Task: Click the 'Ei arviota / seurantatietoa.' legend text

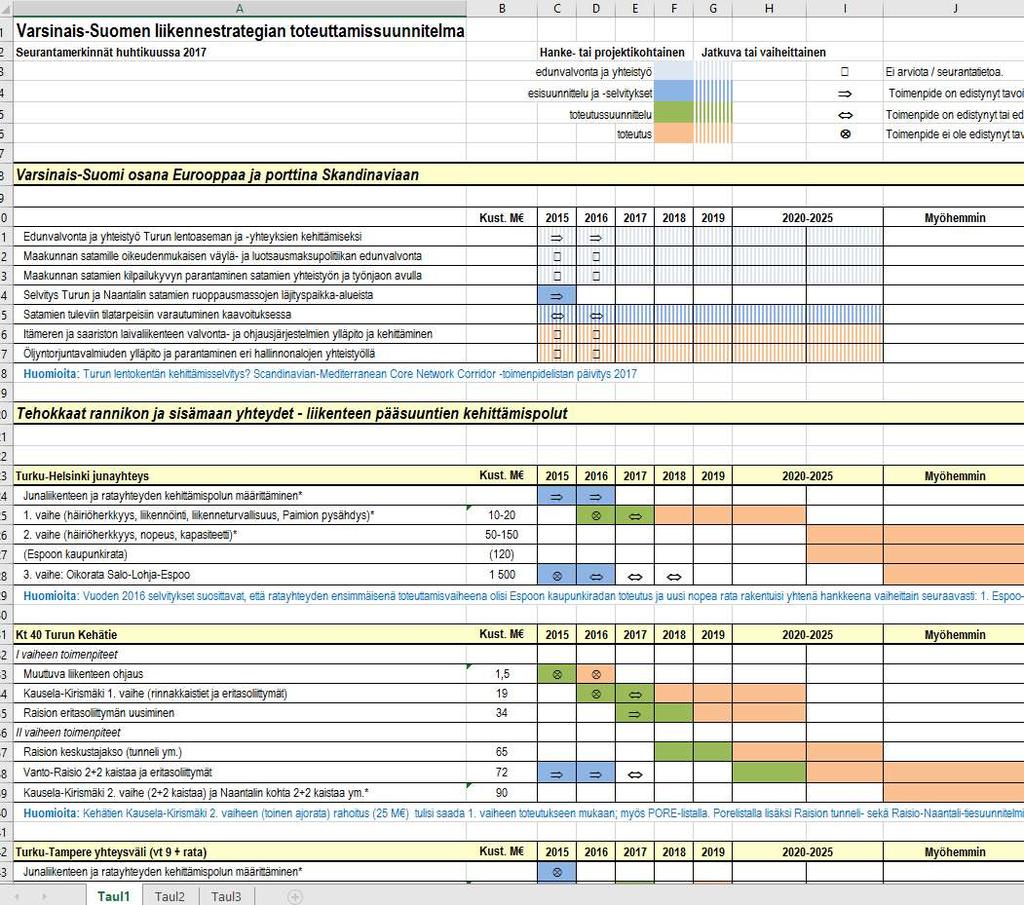Action: pyautogui.click(x=944, y=72)
